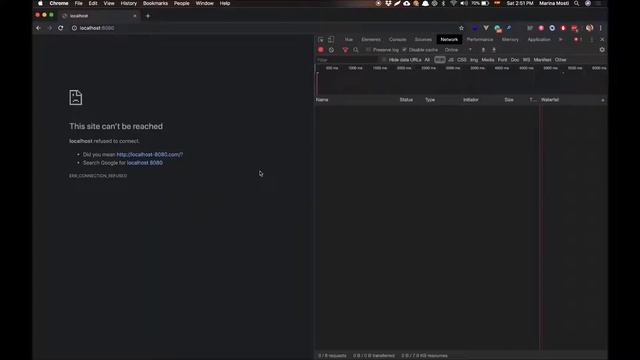
Task: Go forward in Chrome navigation
Action: click(x=50, y=28)
